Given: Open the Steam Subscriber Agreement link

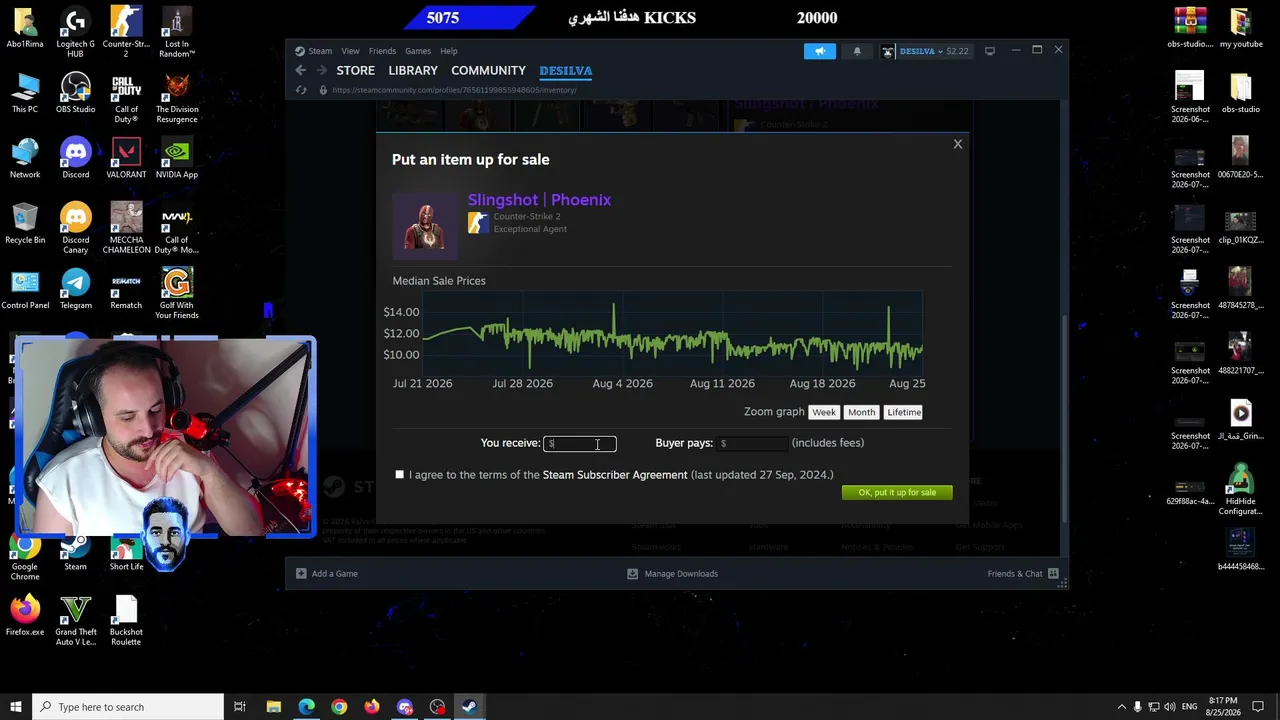Looking at the screenshot, I should pos(615,475).
